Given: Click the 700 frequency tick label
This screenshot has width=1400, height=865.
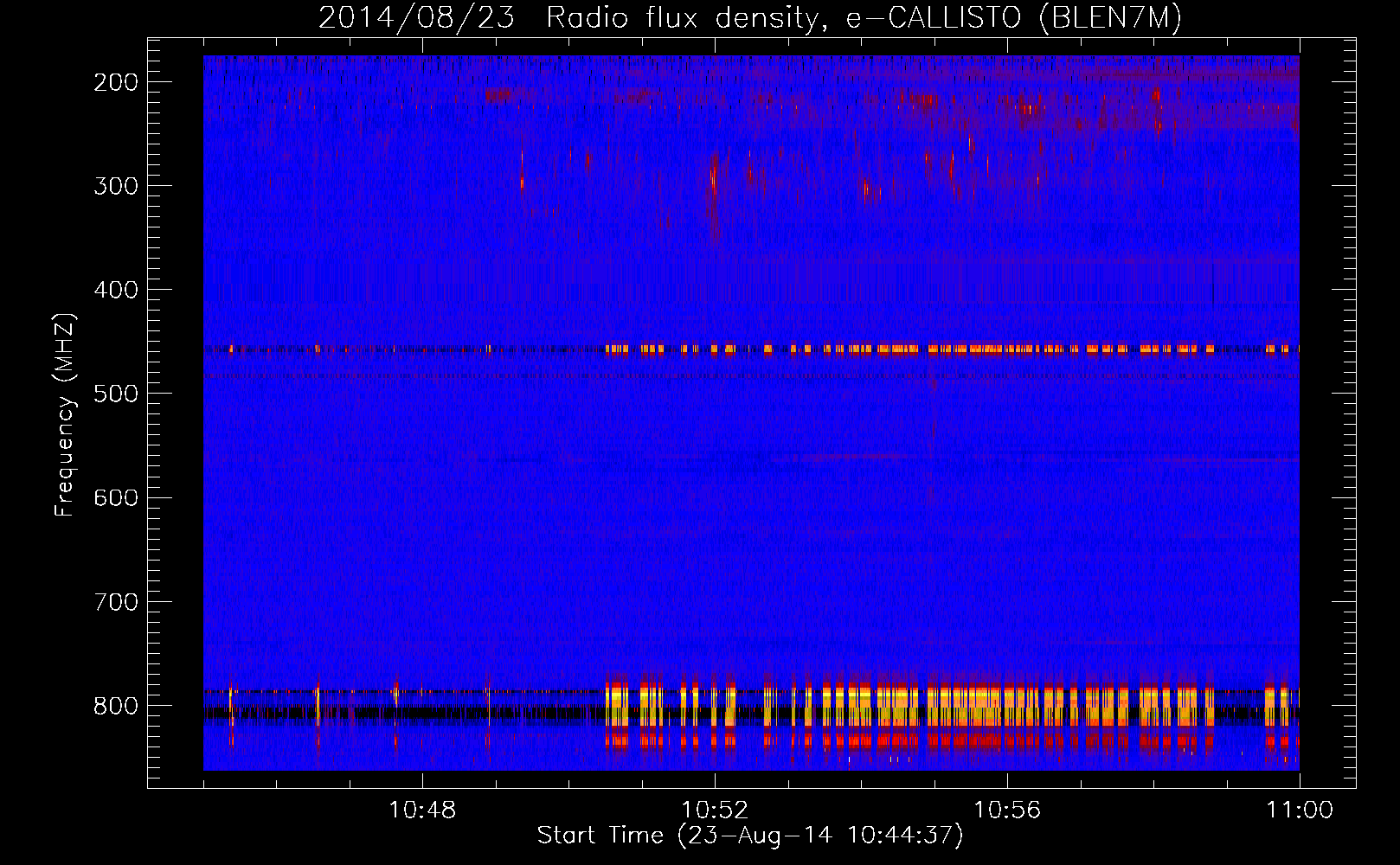Looking at the screenshot, I should (116, 601).
